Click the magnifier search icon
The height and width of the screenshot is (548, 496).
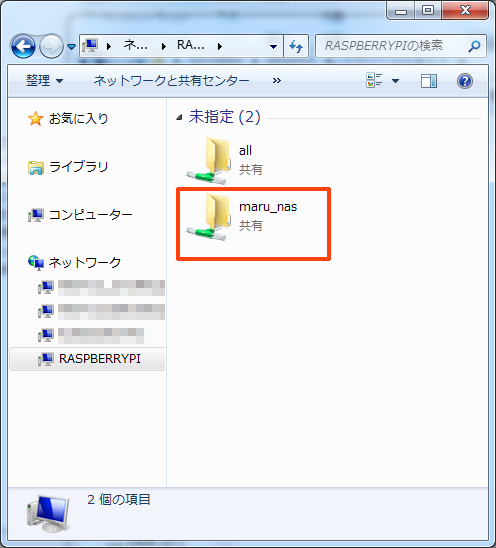point(474,46)
